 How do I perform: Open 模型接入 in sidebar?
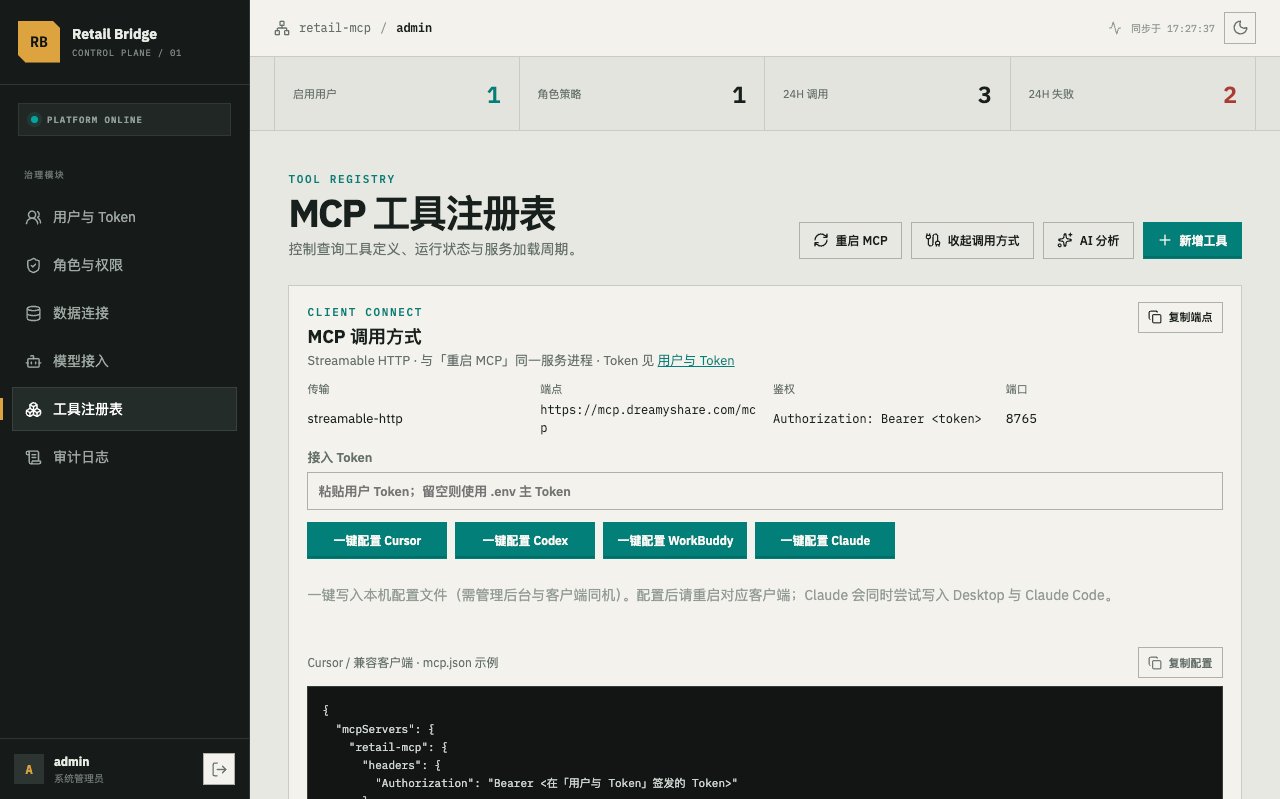coord(124,361)
